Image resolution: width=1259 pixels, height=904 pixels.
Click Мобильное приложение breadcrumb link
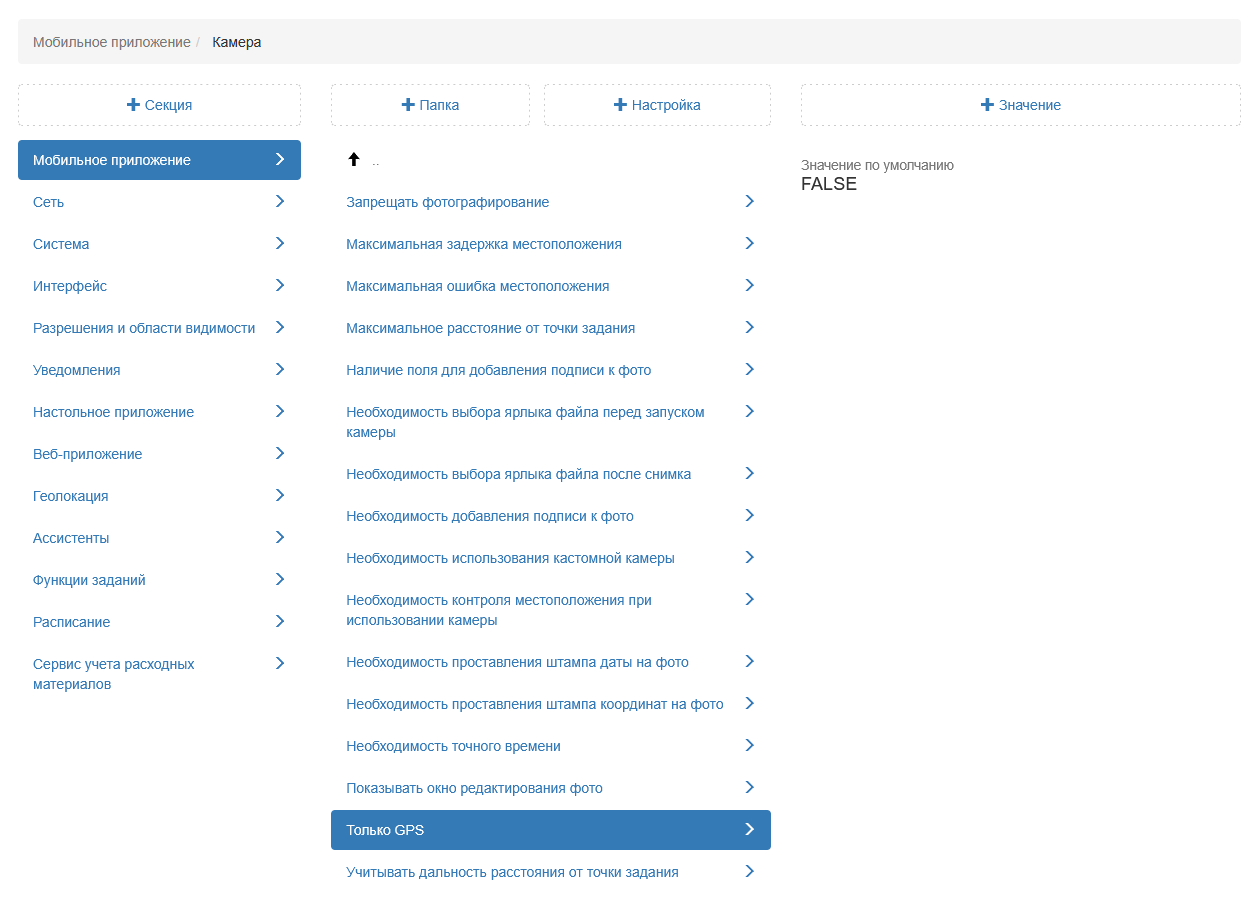pyautogui.click(x=111, y=42)
